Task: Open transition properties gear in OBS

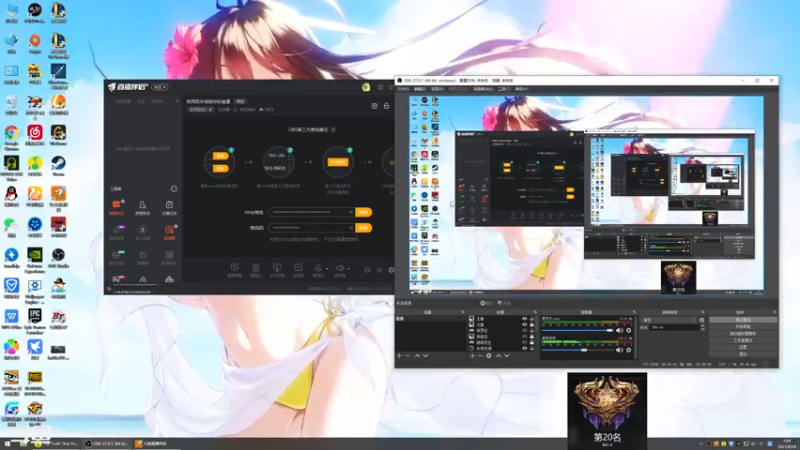Action: click(x=702, y=320)
